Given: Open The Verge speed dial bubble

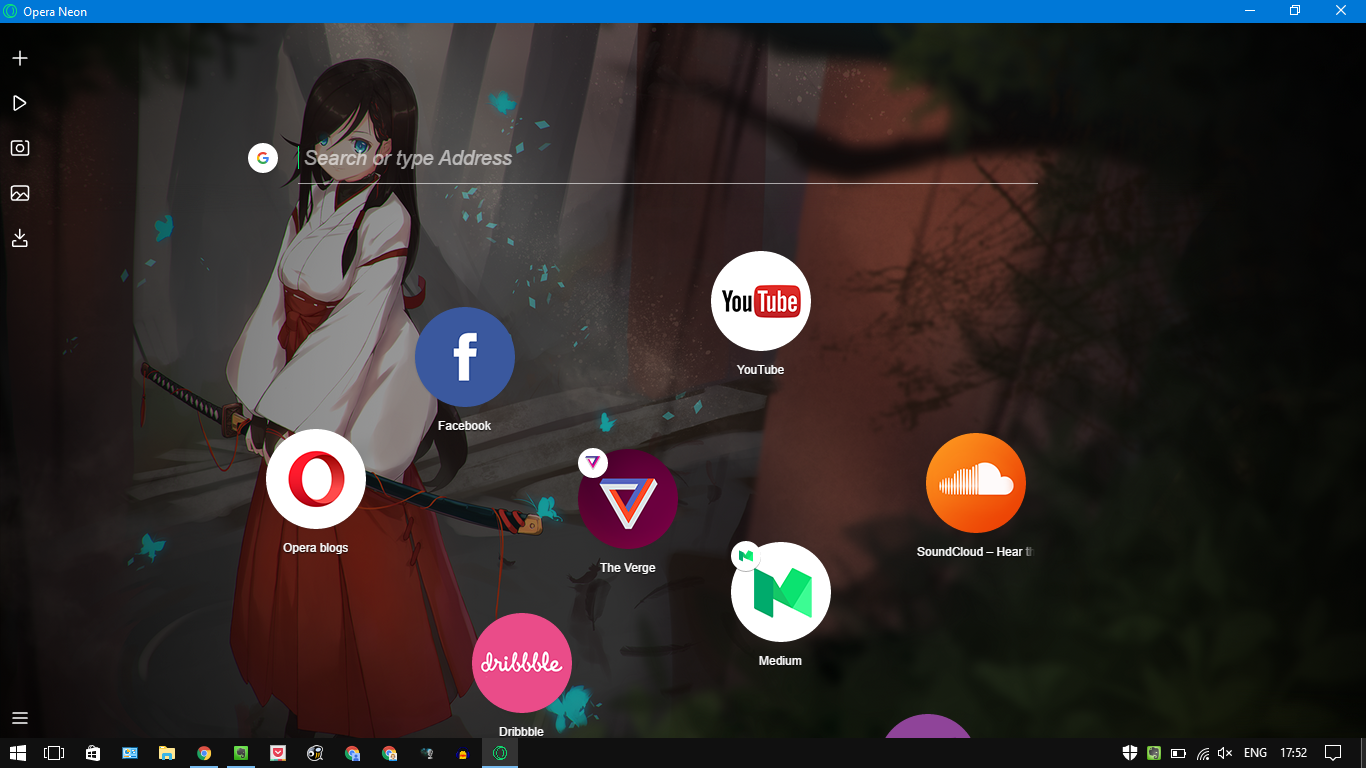Looking at the screenshot, I should [628, 499].
